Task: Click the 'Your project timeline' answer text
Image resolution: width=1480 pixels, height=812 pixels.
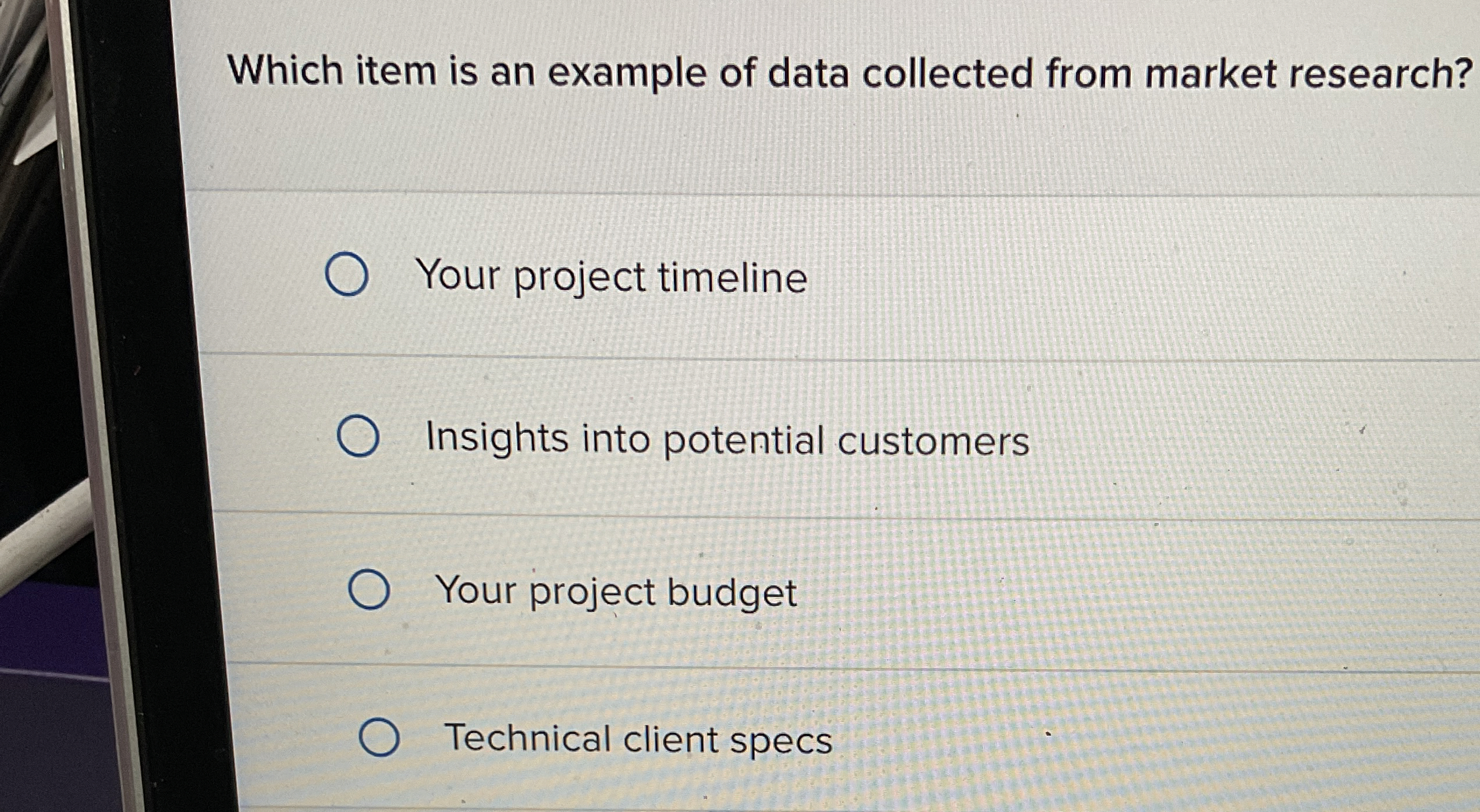Action: [611, 276]
